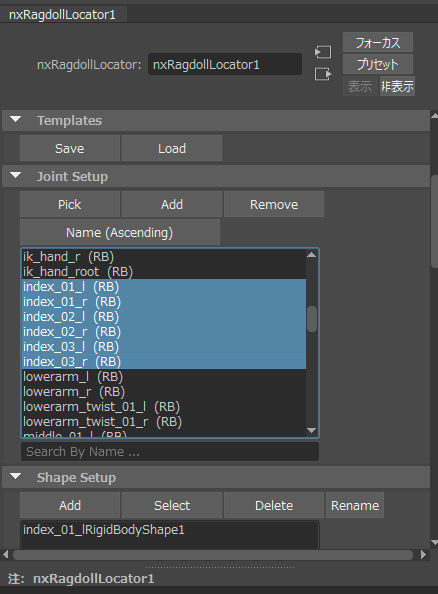438x594 pixels.
Task: Select lowerarm_l (RB) joint
Action: coord(164,377)
